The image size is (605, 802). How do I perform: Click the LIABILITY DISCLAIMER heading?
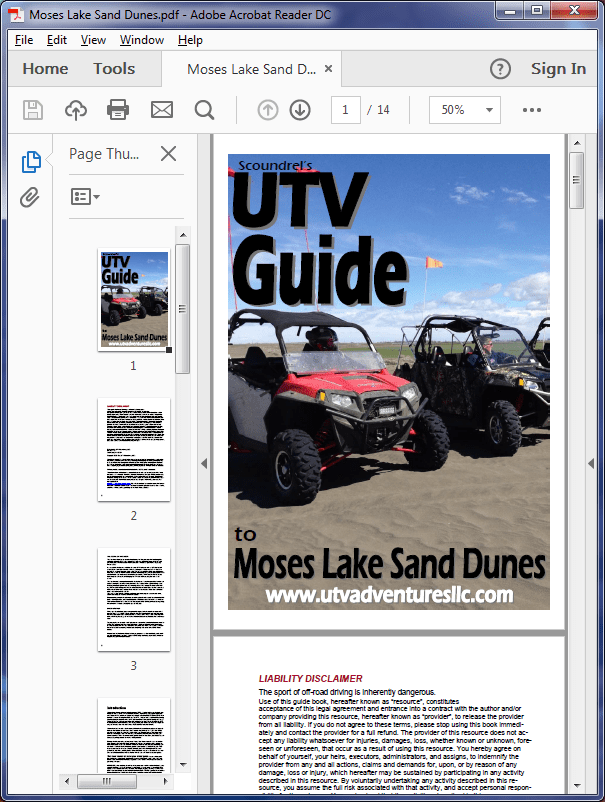(310, 678)
